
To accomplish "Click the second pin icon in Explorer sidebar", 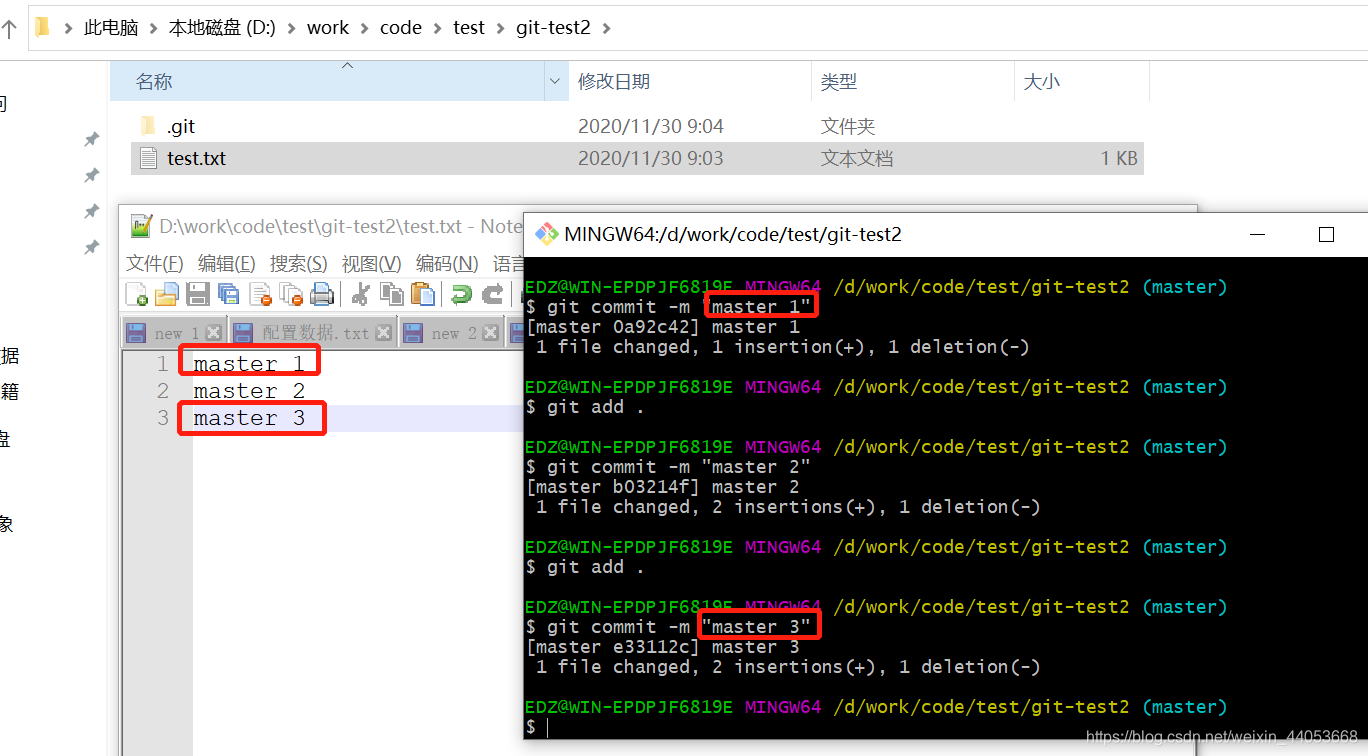I will (91, 175).
